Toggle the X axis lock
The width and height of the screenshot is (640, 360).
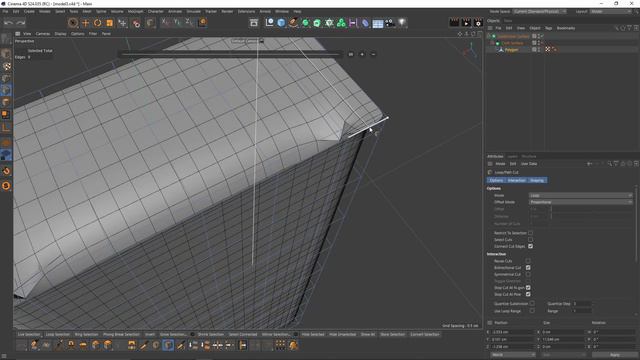point(165,22)
